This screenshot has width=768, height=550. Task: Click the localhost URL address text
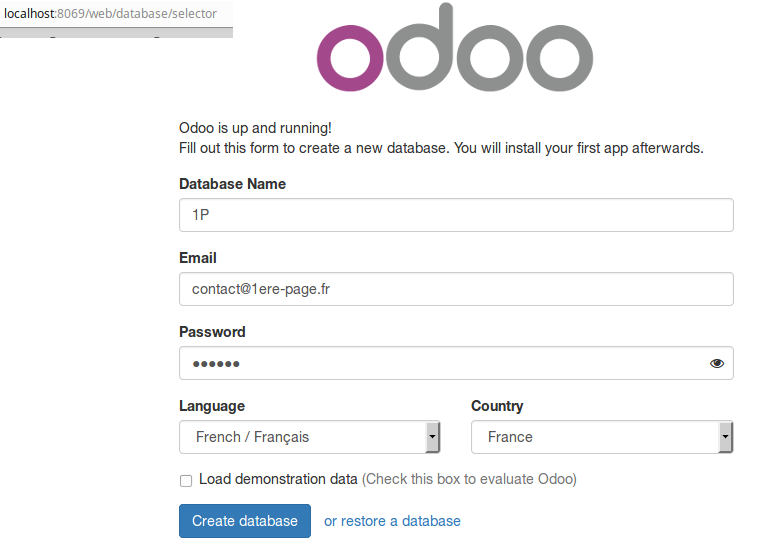coord(110,14)
